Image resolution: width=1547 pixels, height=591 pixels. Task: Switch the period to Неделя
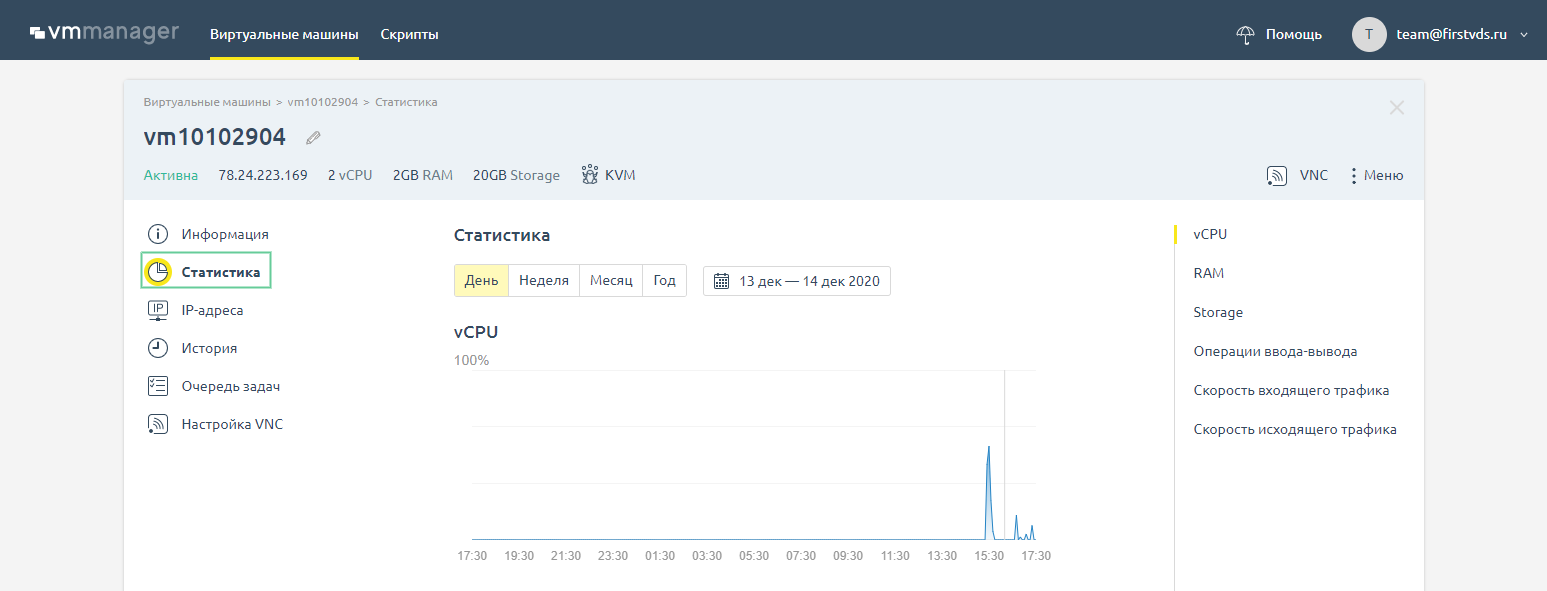pyautogui.click(x=544, y=281)
